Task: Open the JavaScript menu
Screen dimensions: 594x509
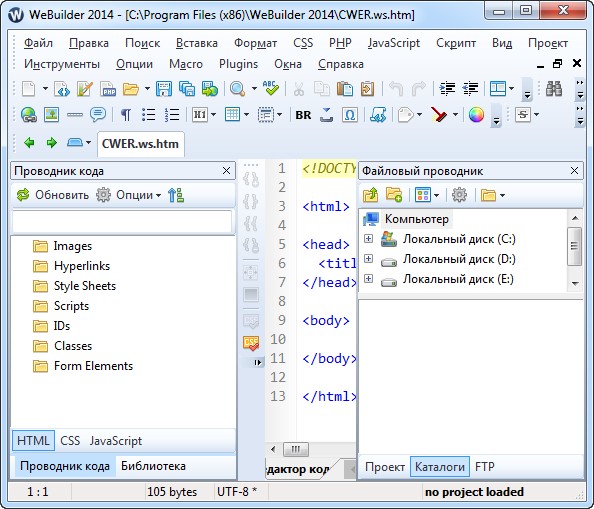Action: point(394,43)
